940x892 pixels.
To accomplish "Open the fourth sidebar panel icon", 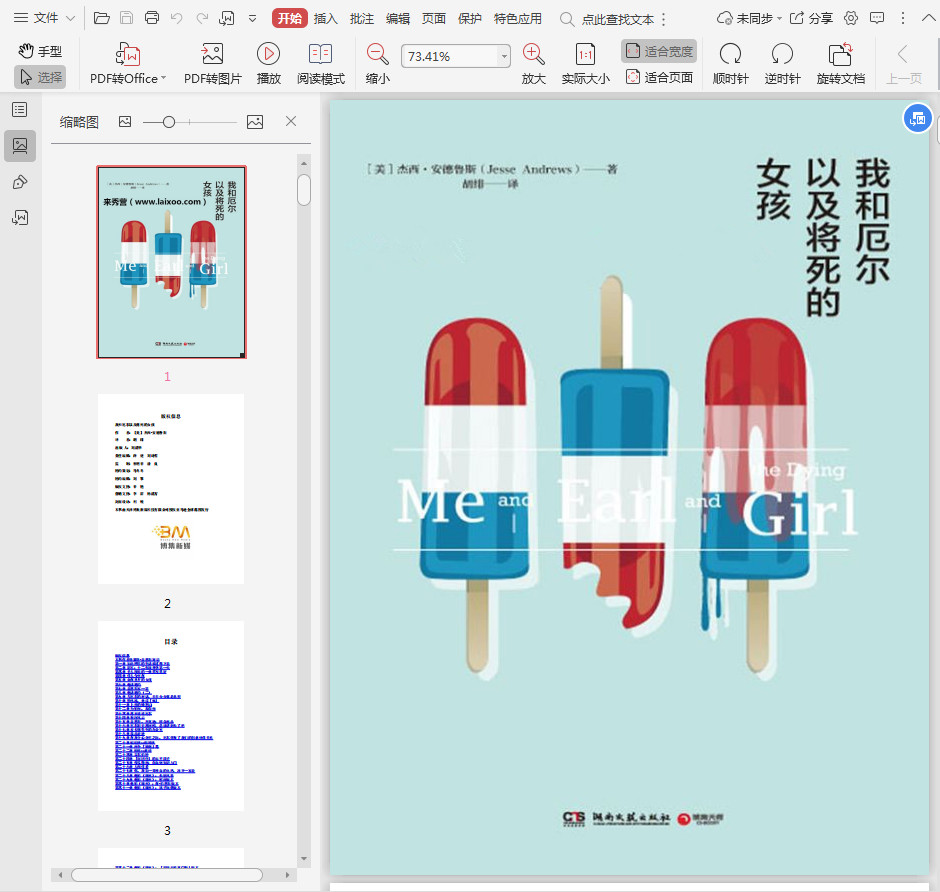I will point(20,218).
